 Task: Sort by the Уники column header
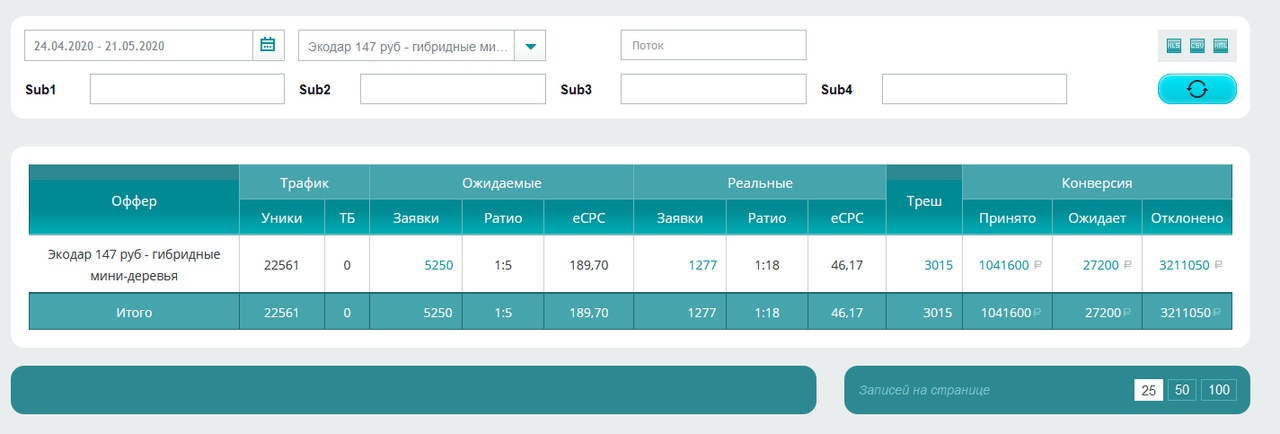click(281, 218)
